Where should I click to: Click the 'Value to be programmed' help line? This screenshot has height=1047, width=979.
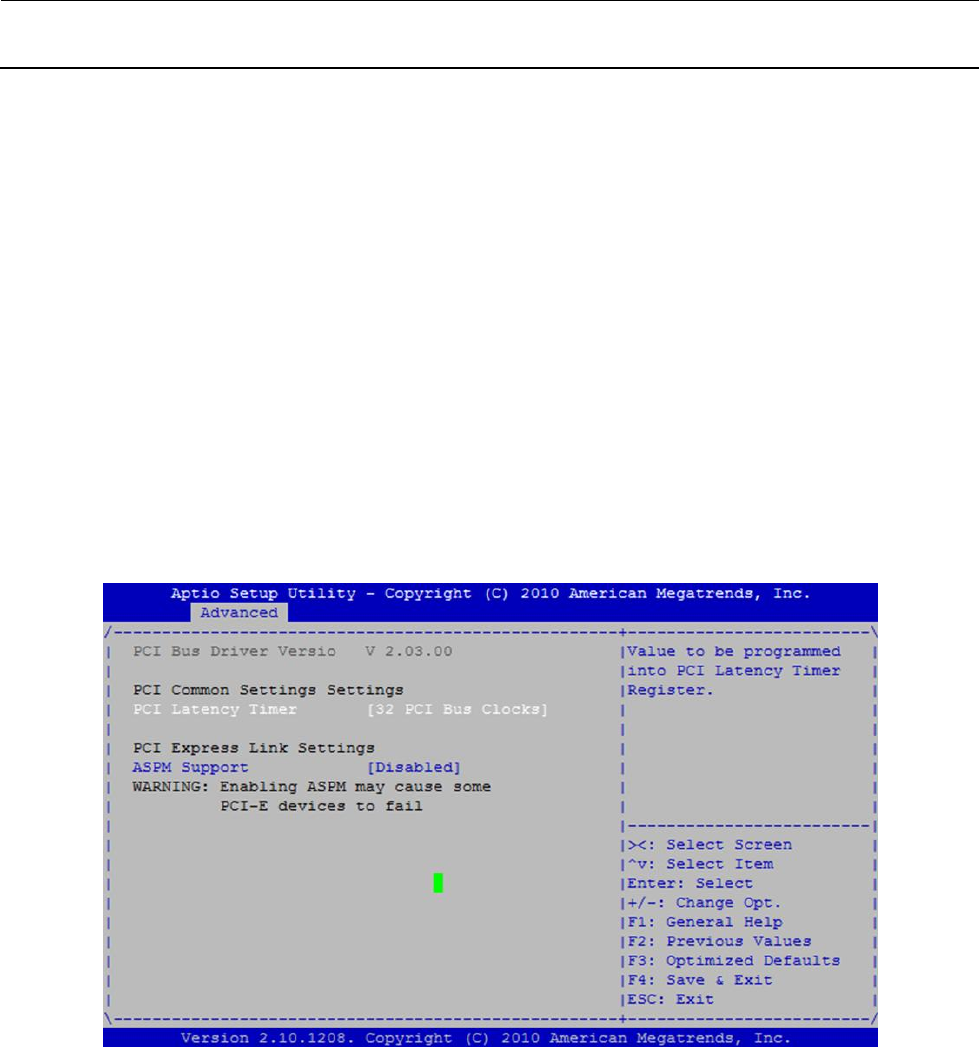point(734,651)
